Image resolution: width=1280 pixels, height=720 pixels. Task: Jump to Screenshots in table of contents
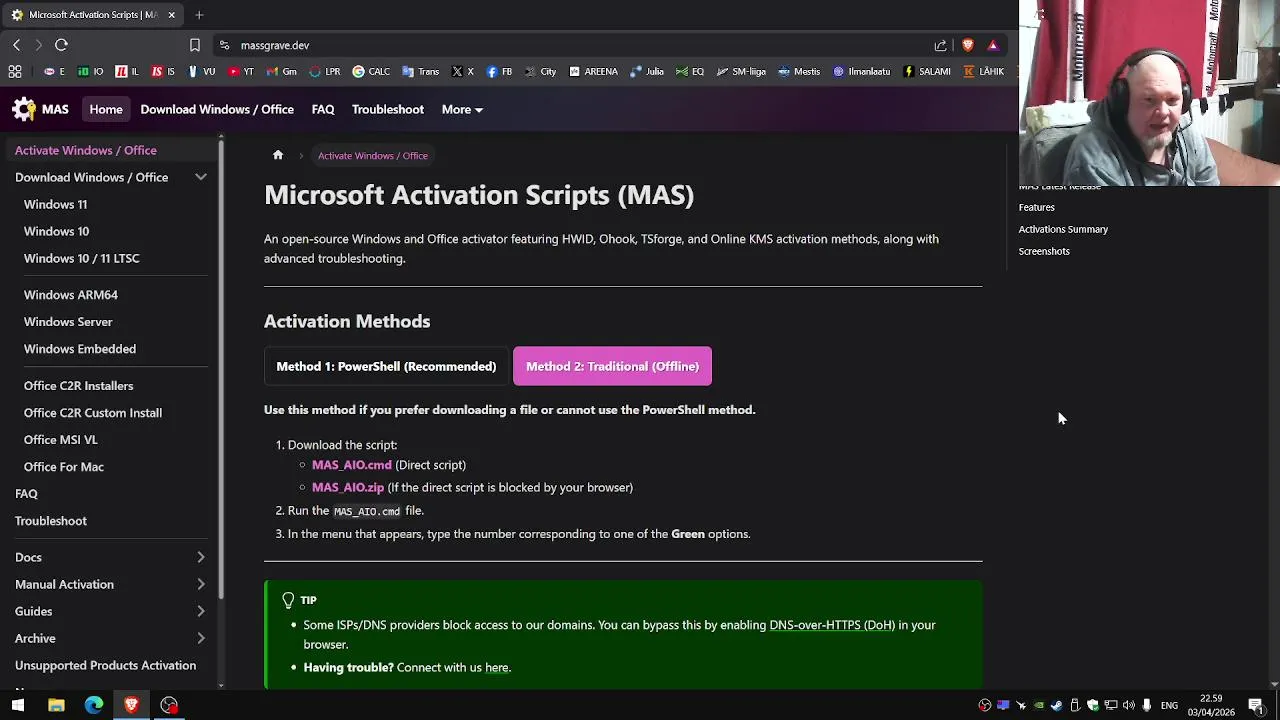click(1044, 251)
